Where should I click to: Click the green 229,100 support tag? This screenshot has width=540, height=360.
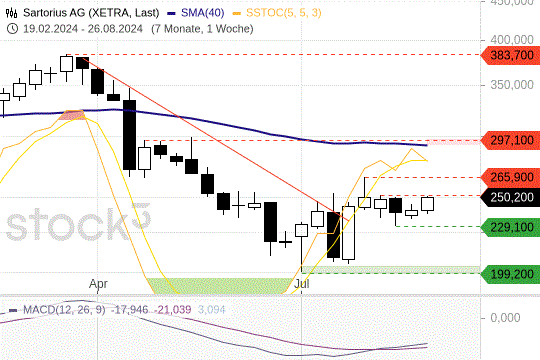[510, 227]
